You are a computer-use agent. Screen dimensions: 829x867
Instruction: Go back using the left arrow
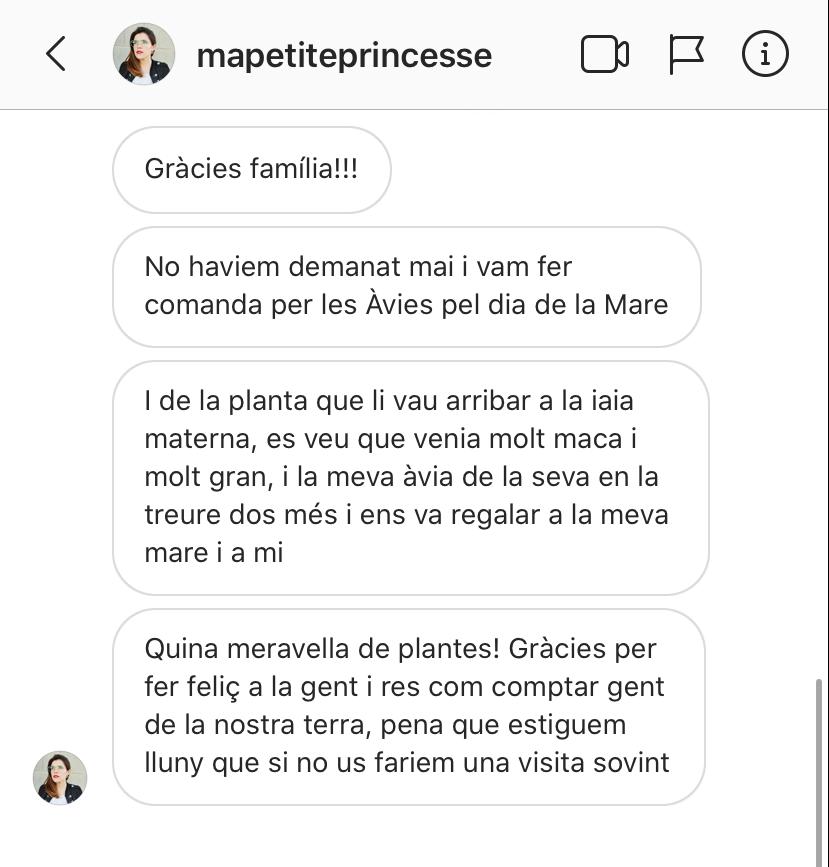(x=56, y=54)
